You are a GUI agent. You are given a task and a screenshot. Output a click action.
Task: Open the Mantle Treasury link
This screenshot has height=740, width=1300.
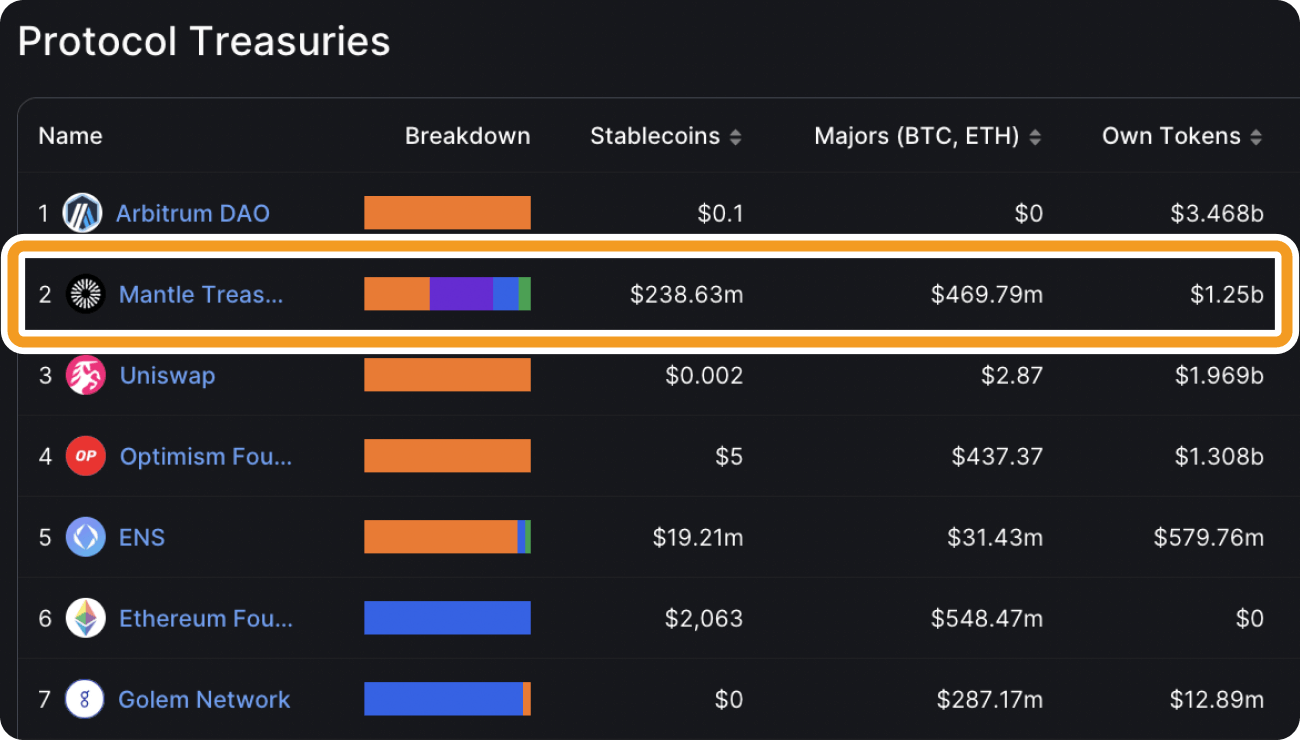(201, 294)
